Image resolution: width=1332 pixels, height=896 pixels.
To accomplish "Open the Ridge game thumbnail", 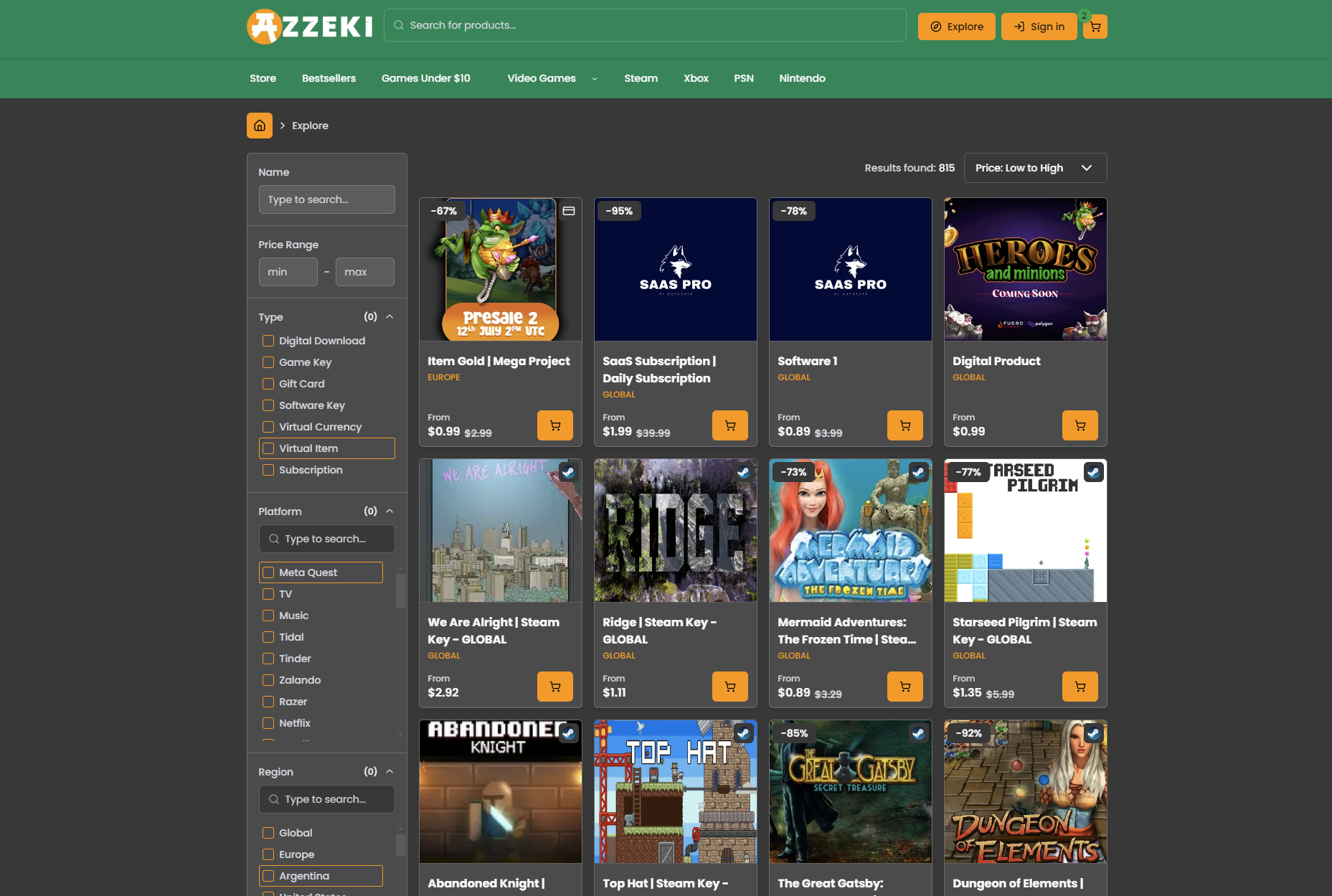I will coord(676,531).
